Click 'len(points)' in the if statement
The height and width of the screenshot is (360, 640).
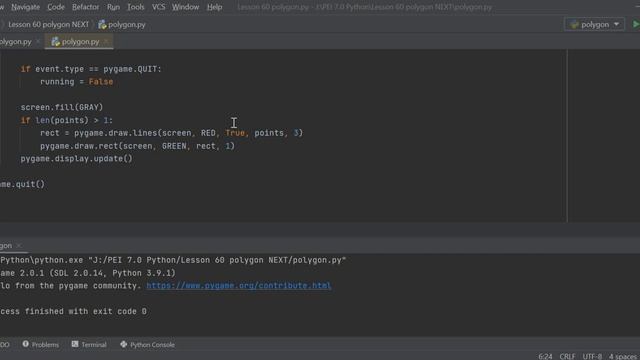pos(62,120)
